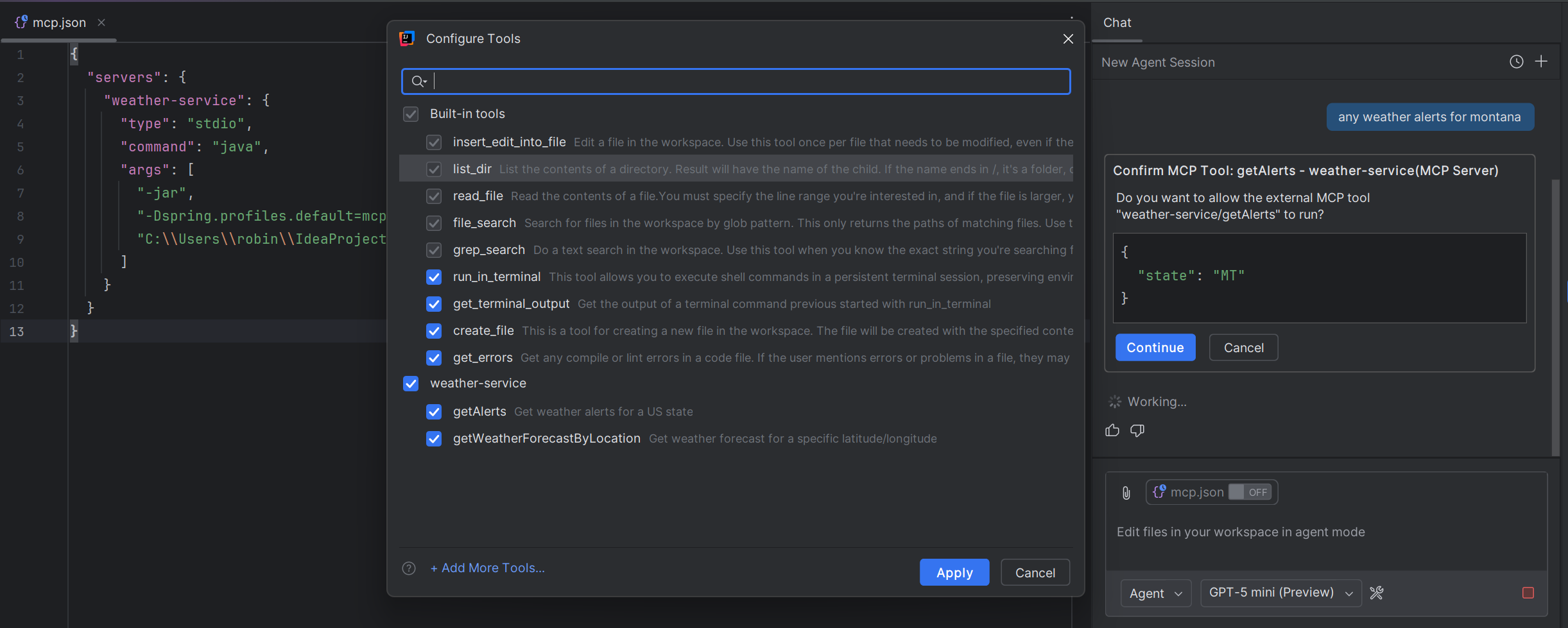Click the chat panel vertical scrollbar
Image resolution: width=1568 pixels, height=628 pixels.
[1555, 318]
